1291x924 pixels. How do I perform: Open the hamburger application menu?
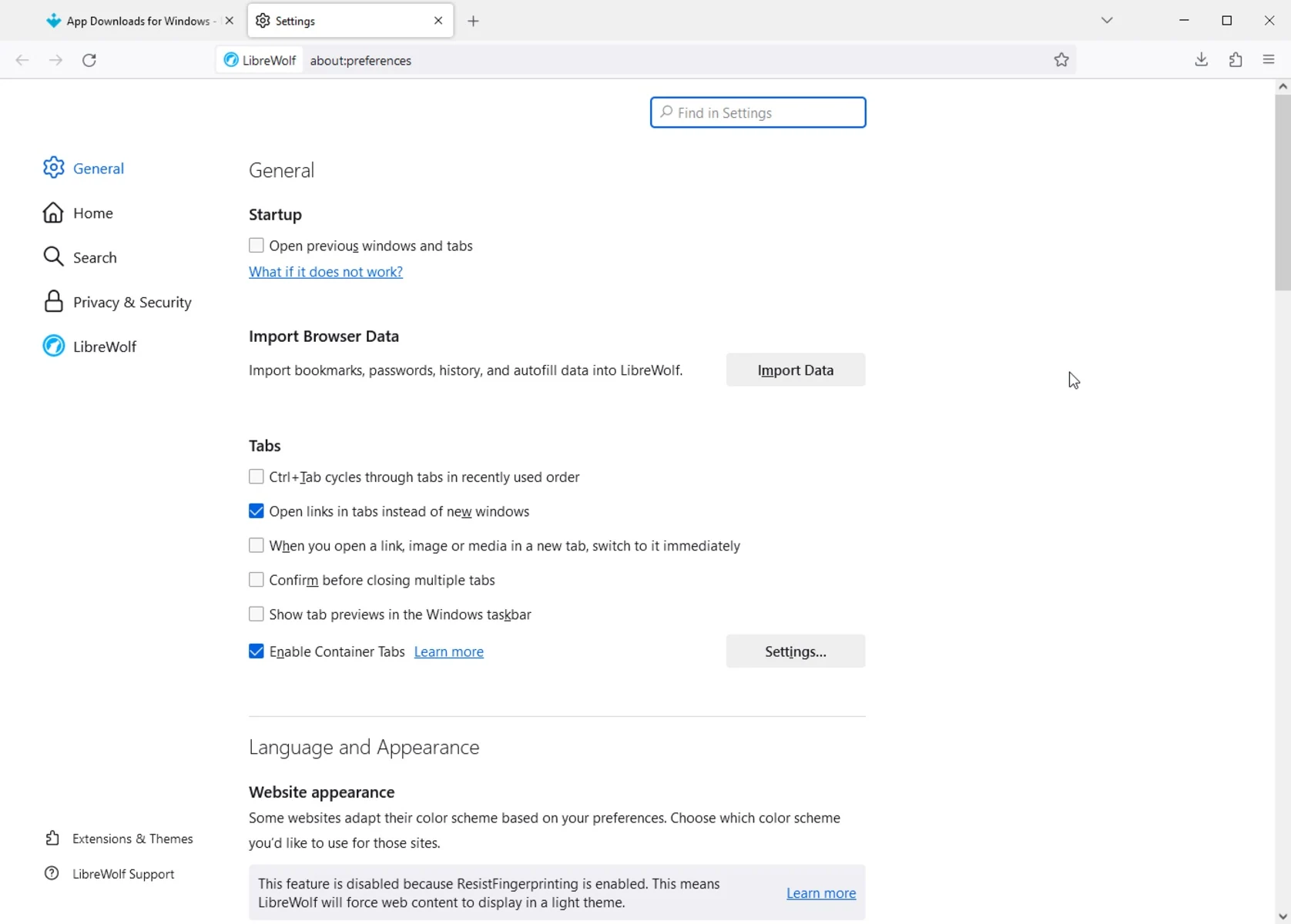[x=1269, y=60]
